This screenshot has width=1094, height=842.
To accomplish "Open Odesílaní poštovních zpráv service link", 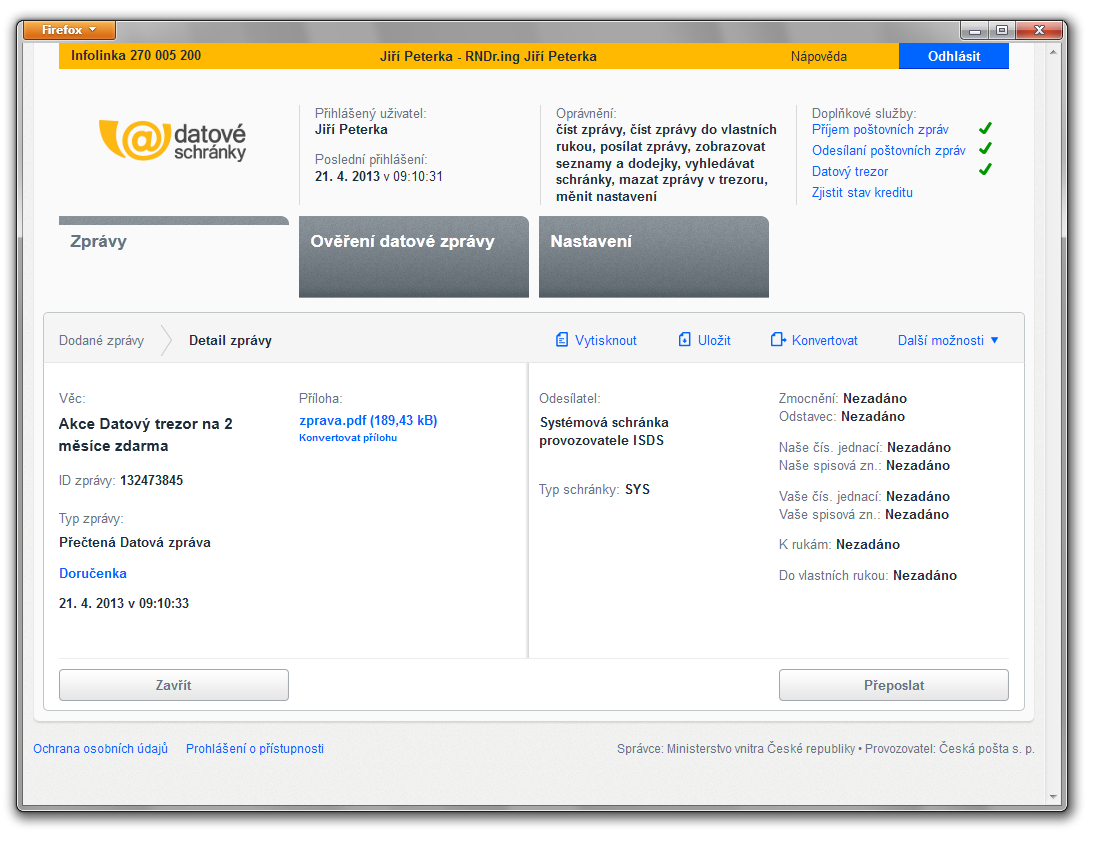I will (x=888, y=151).
